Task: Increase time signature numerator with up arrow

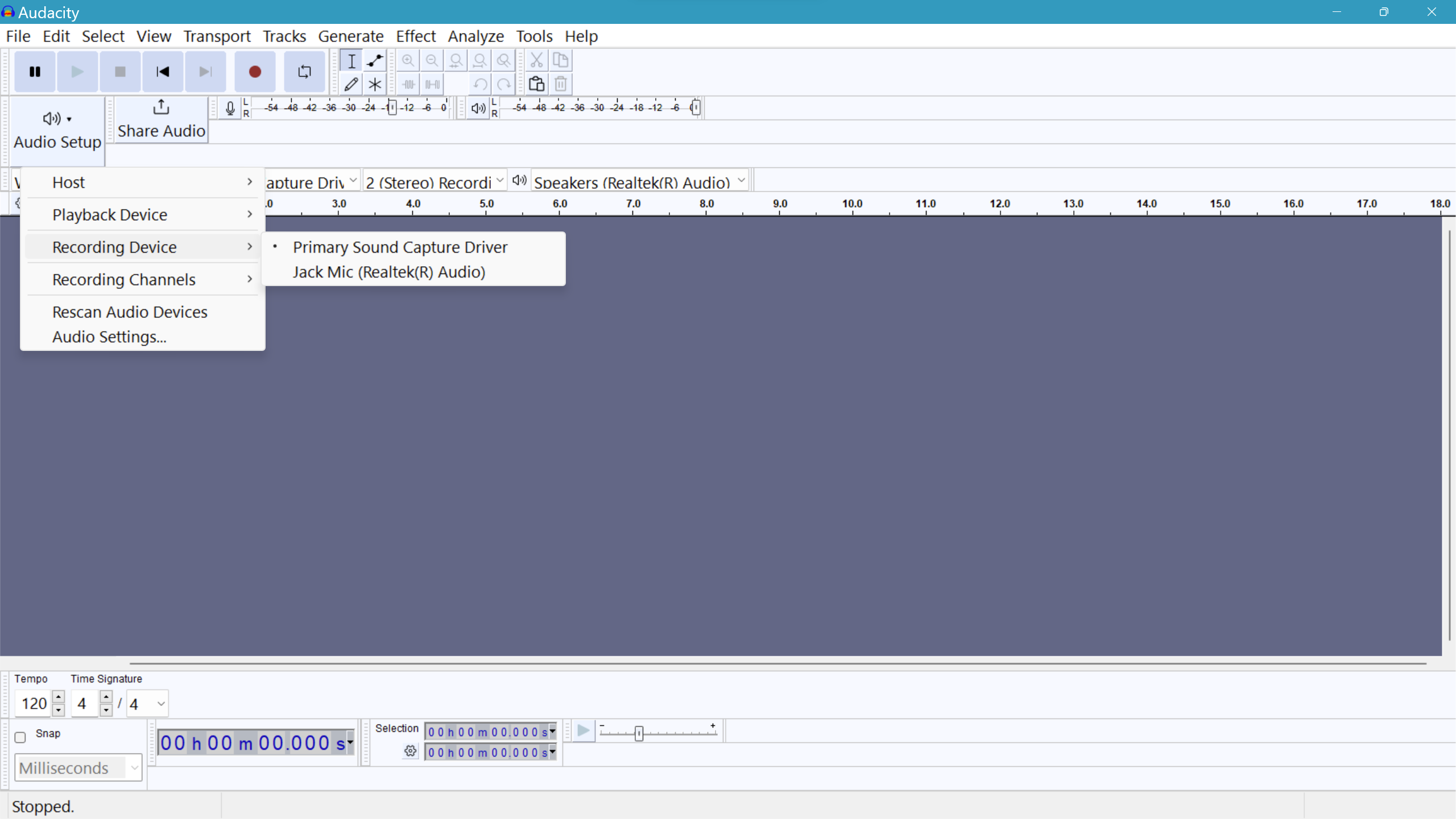Action: tap(106, 697)
